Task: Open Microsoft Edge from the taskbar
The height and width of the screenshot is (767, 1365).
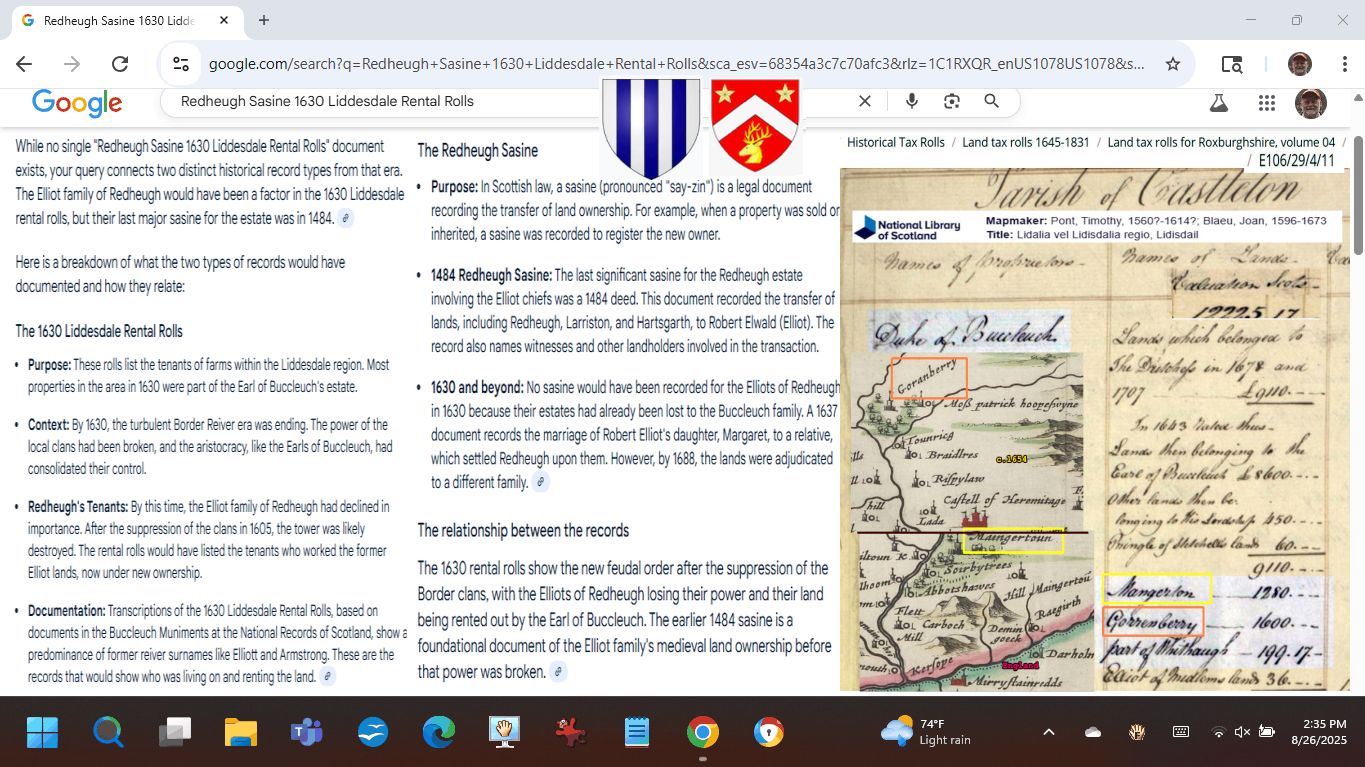Action: (439, 733)
